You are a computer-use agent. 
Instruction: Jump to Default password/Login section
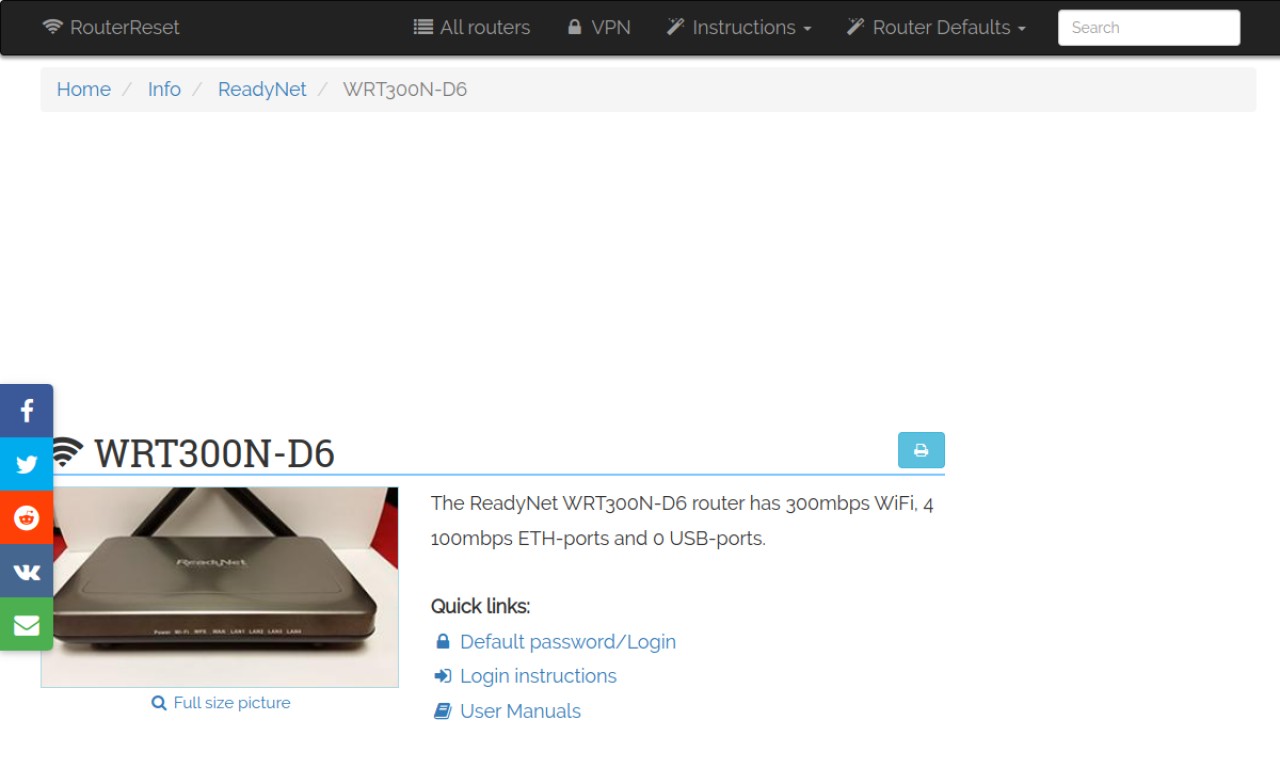(555, 642)
